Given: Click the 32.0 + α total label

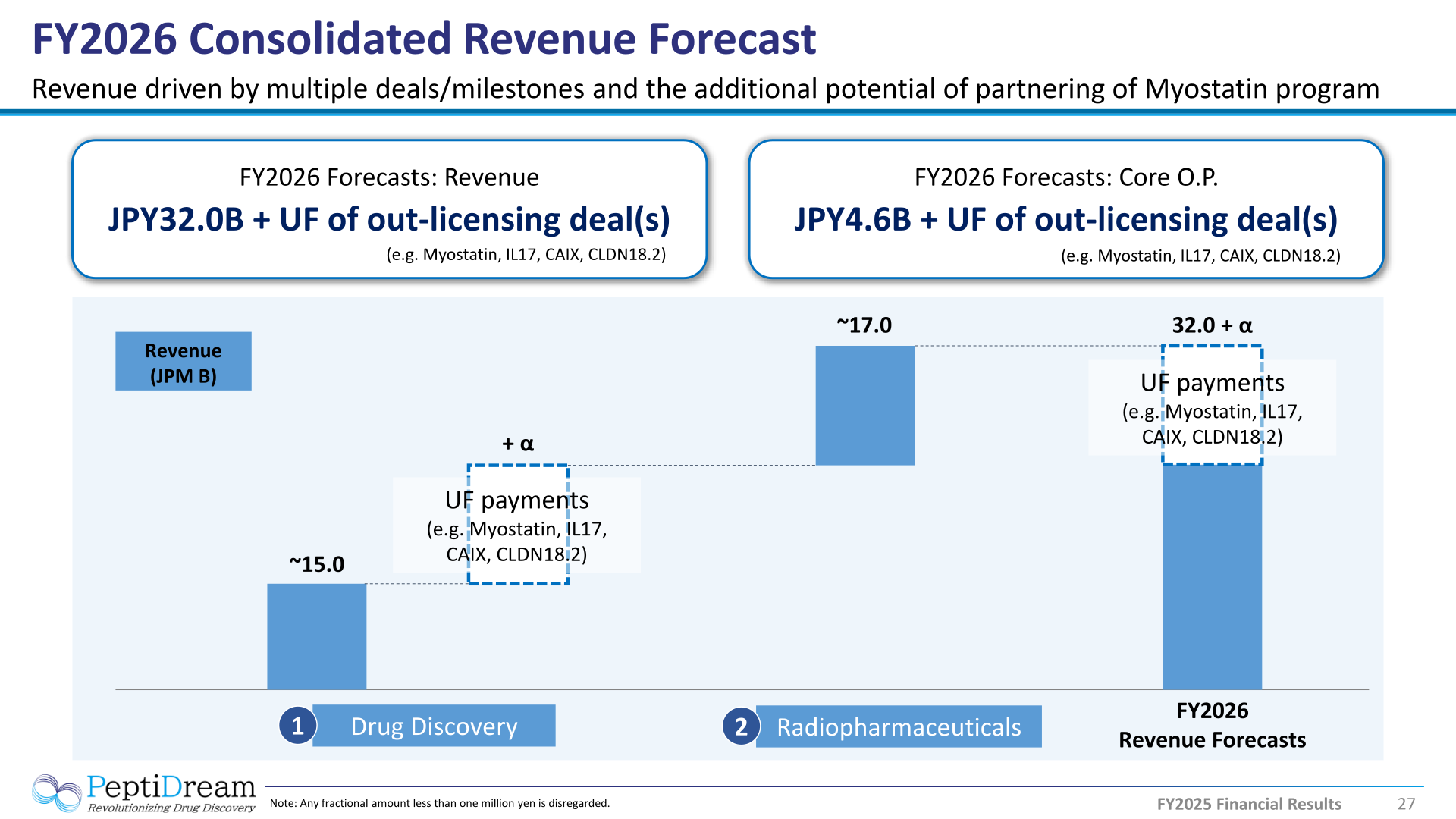Looking at the screenshot, I should (x=1212, y=325).
